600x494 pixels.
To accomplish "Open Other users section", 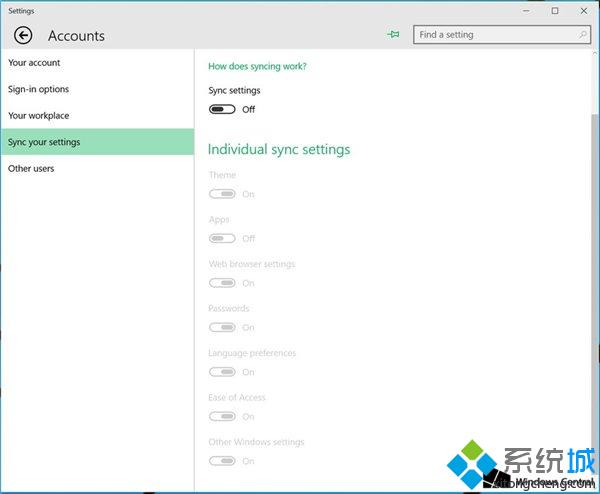I will point(97,168).
